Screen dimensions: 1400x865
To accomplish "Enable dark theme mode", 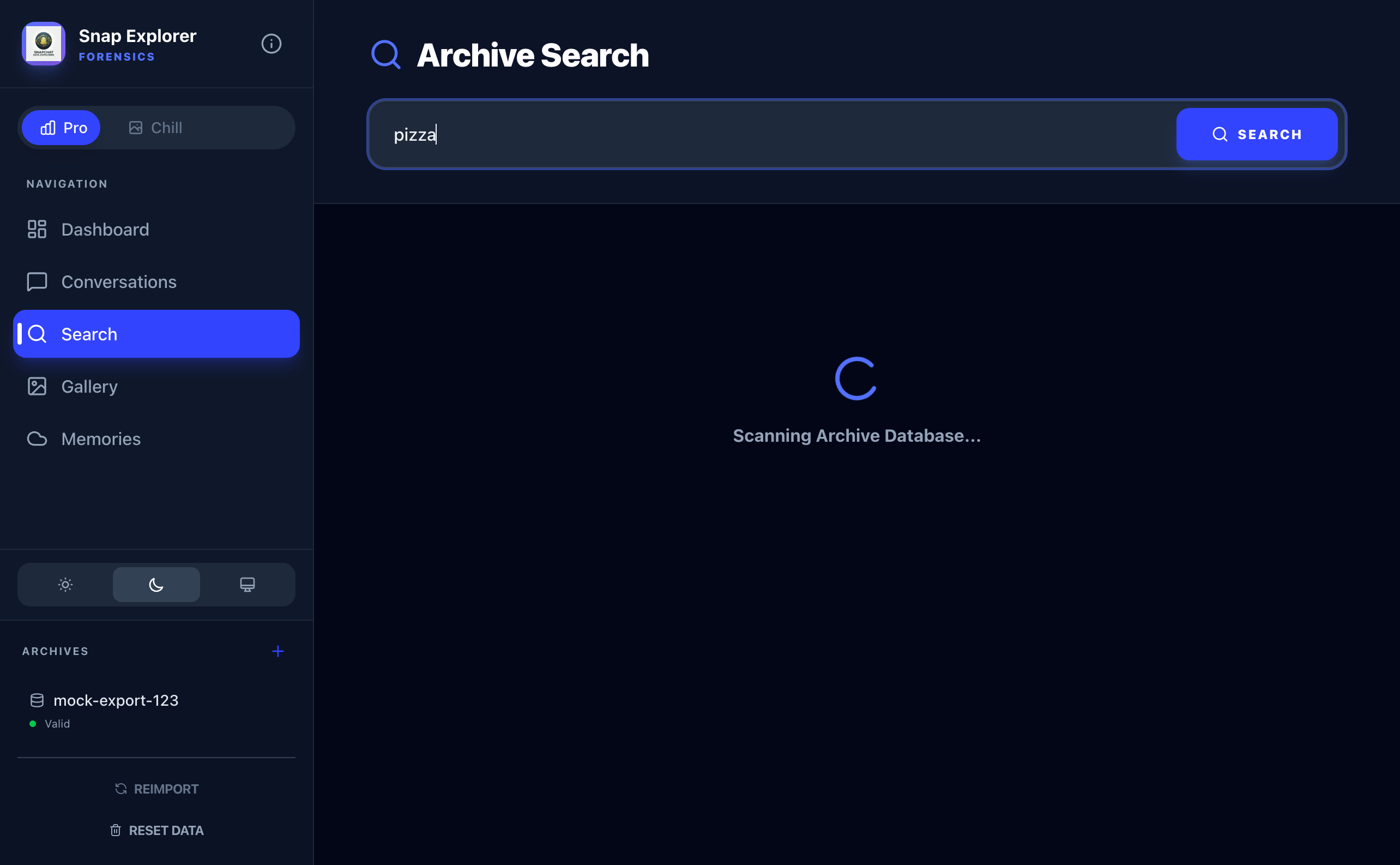I will tap(155, 584).
